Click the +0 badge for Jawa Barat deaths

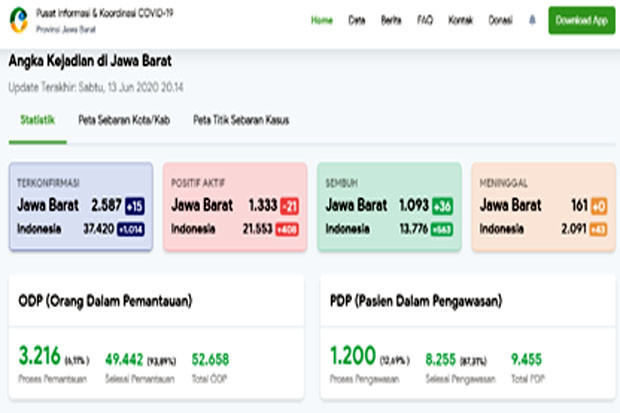pos(599,206)
